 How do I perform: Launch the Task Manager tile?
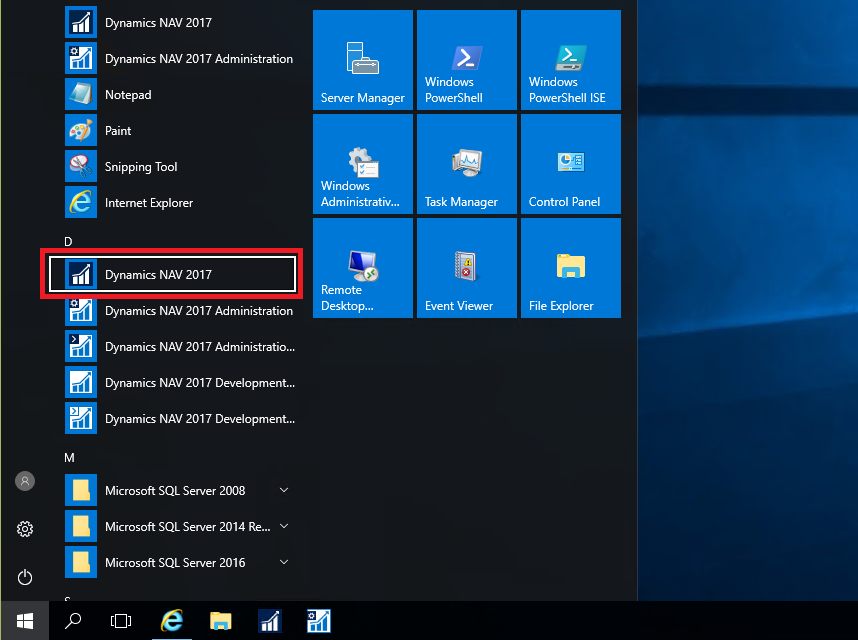pyautogui.click(x=467, y=164)
